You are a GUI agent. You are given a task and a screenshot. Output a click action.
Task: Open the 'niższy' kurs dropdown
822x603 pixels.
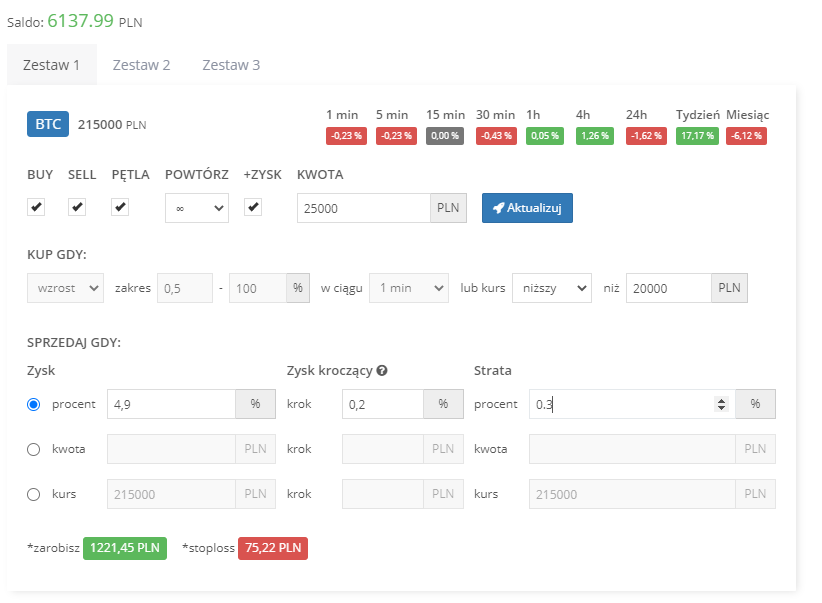tap(551, 288)
